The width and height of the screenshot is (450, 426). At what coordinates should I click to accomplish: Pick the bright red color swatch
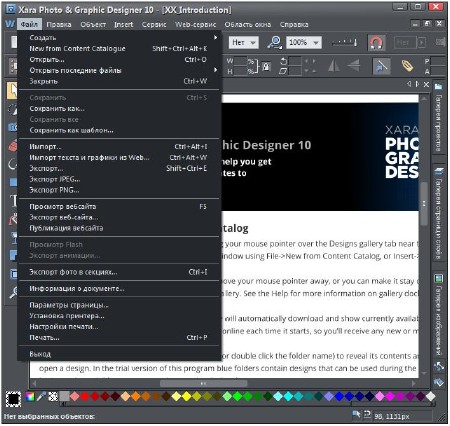point(85,396)
